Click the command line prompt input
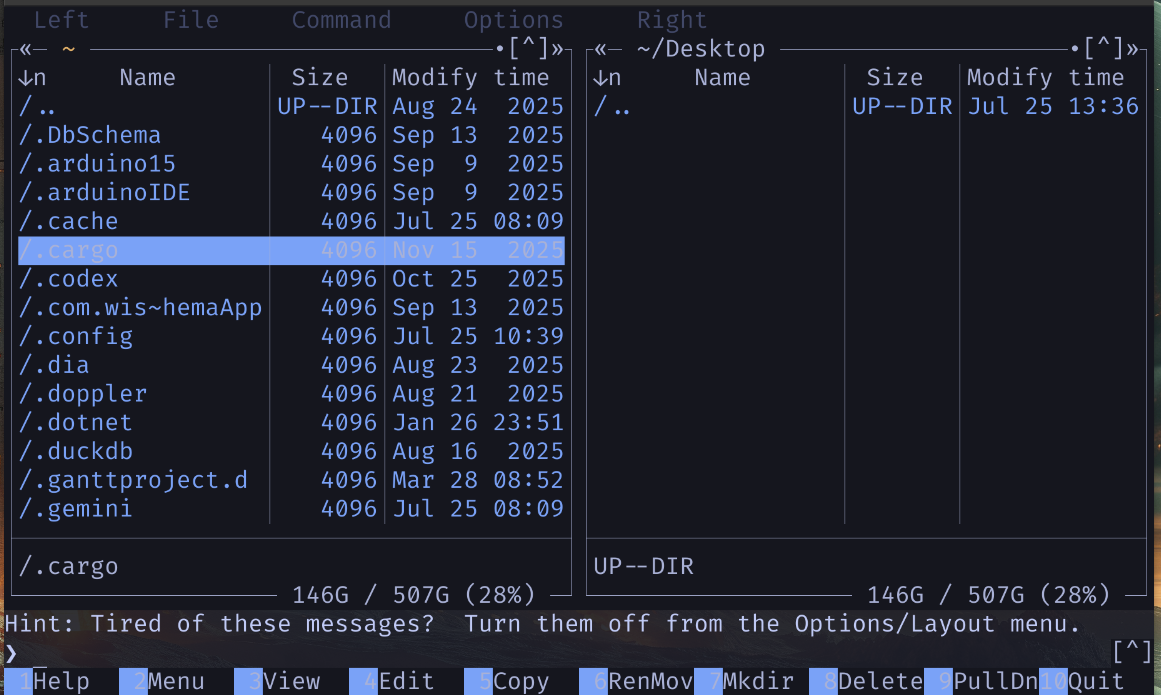 [x=563, y=652]
